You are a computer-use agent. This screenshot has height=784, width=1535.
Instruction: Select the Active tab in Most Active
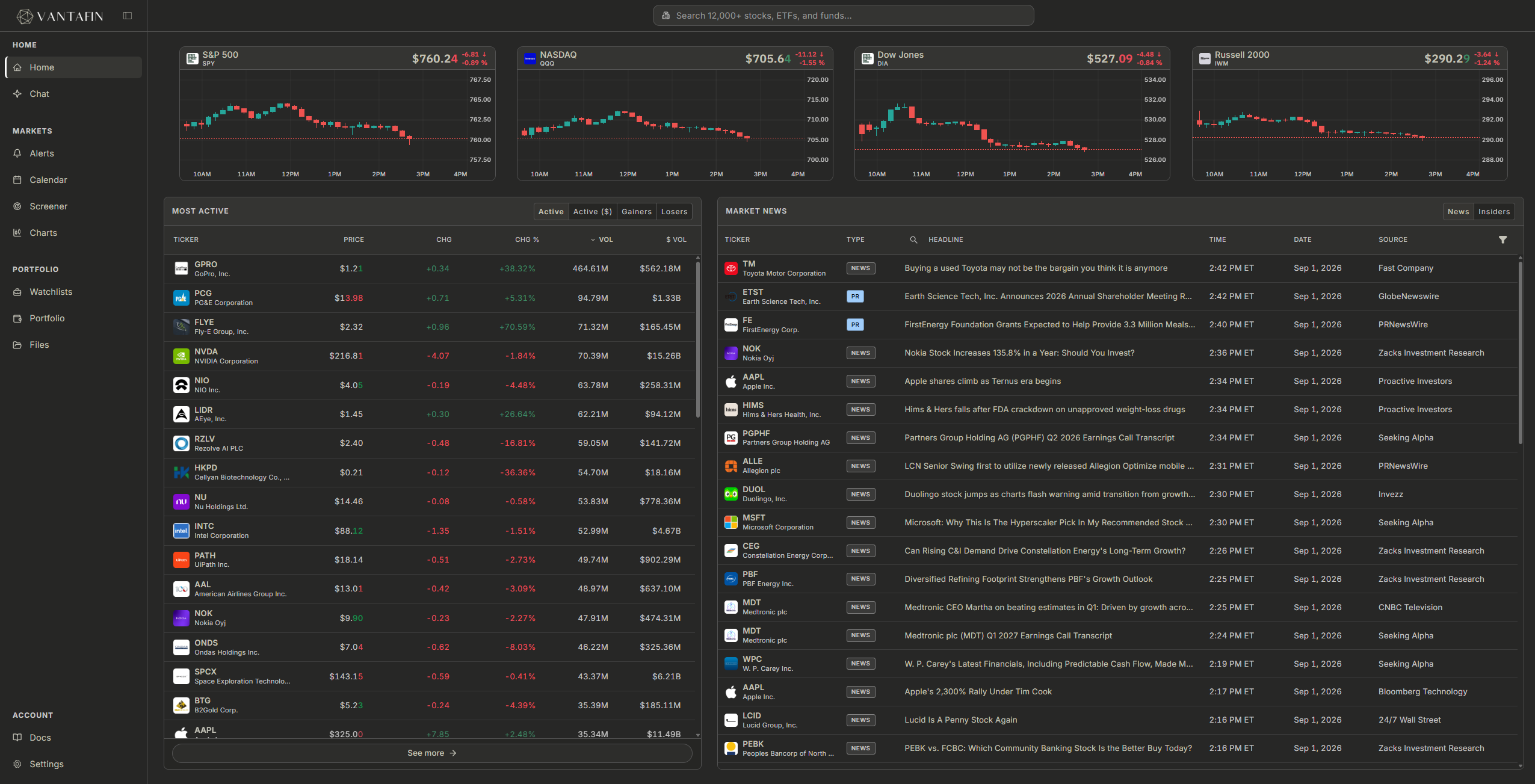pyautogui.click(x=551, y=212)
